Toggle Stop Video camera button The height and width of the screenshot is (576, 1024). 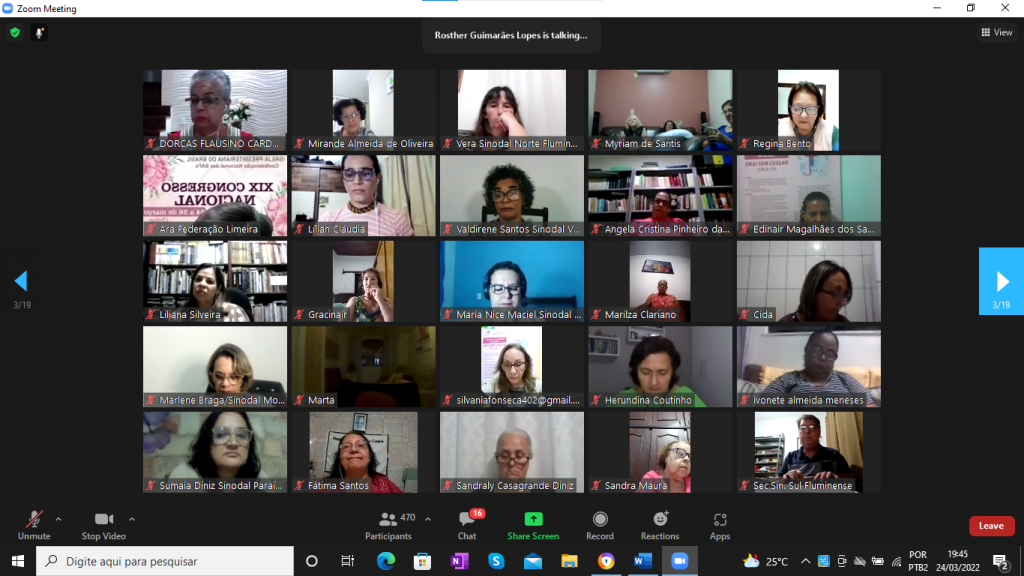click(103, 525)
